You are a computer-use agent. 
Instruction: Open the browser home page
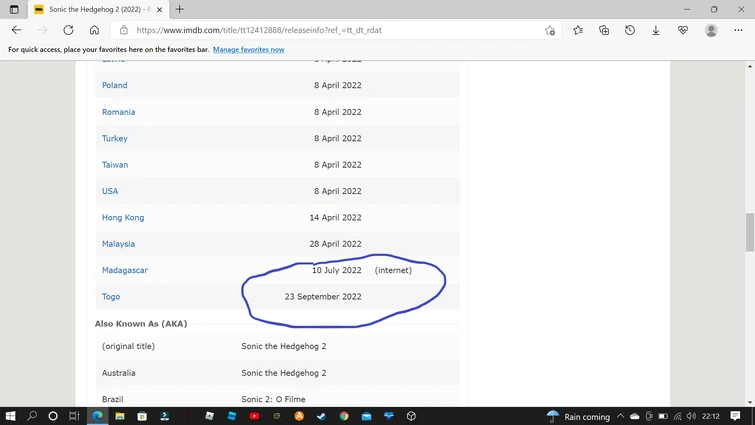94,30
